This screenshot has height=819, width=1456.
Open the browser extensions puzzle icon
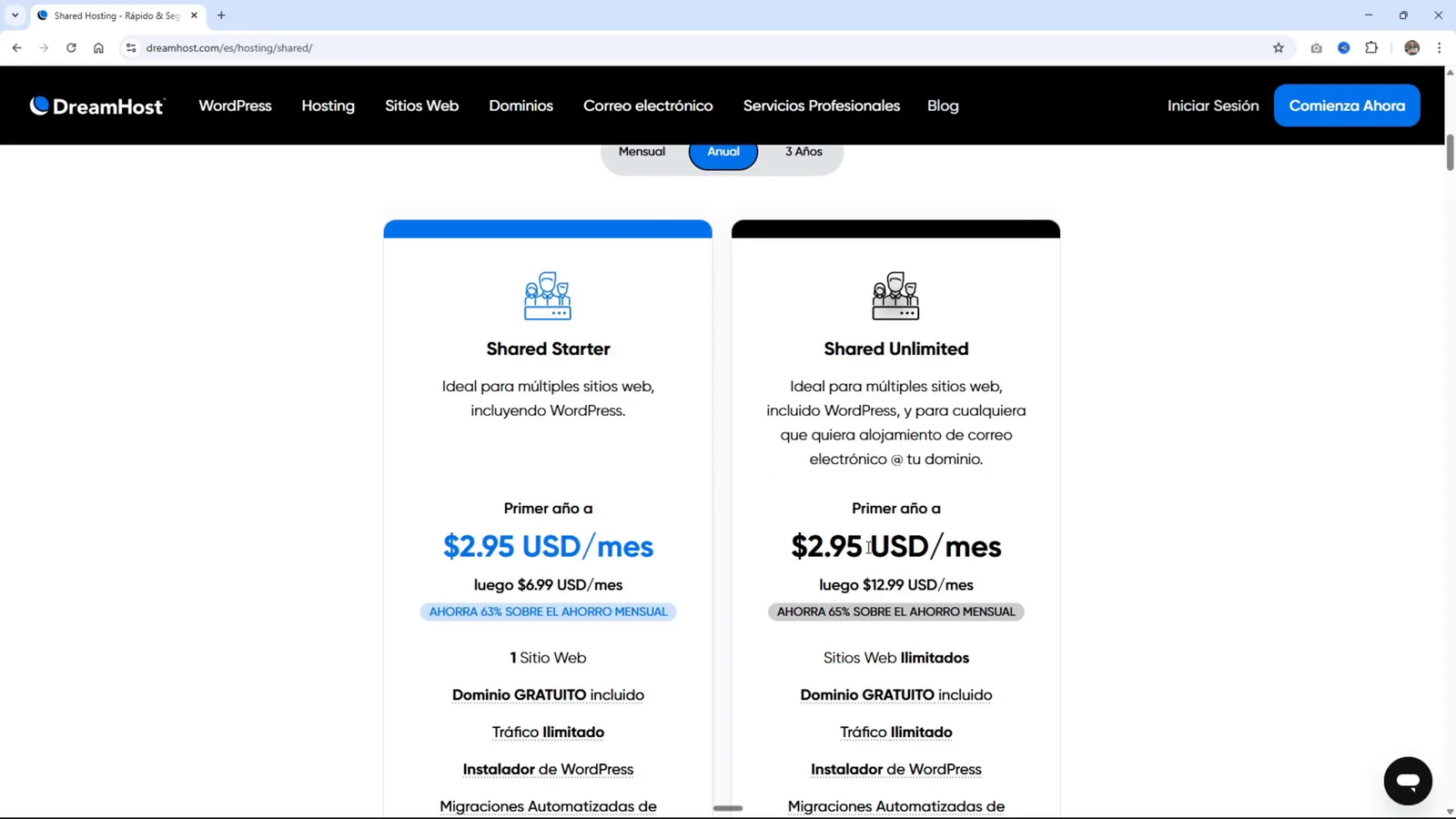point(1371,47)
